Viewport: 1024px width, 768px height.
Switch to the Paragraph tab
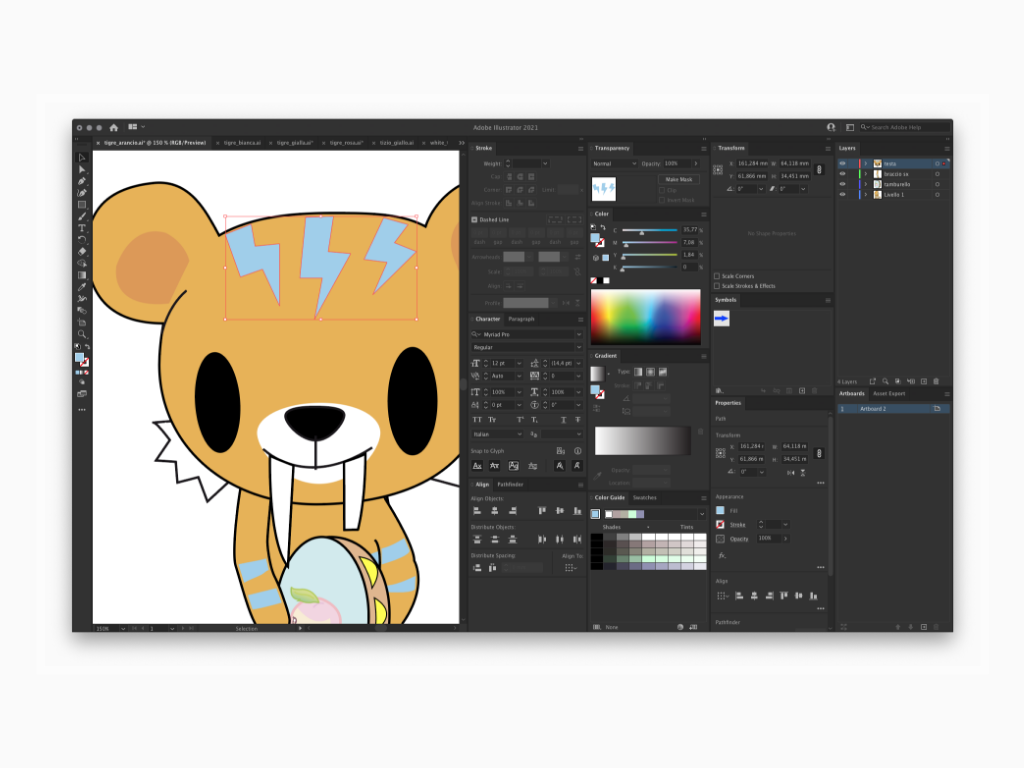[x=521, y=319]
